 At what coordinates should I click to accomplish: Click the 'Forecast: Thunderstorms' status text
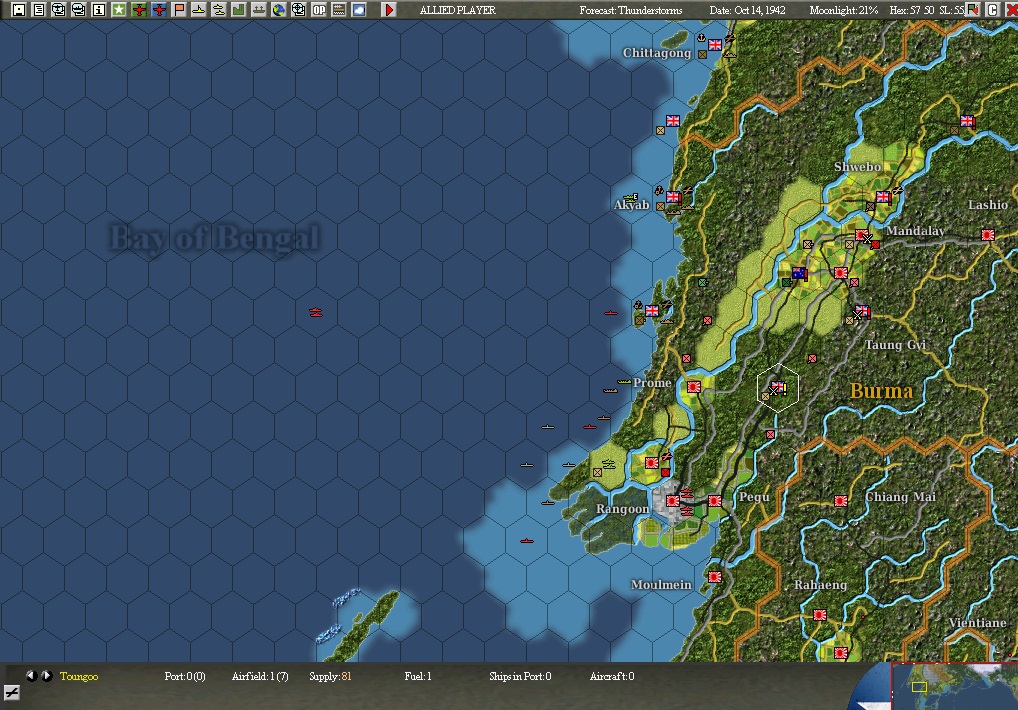click(630, 10)
